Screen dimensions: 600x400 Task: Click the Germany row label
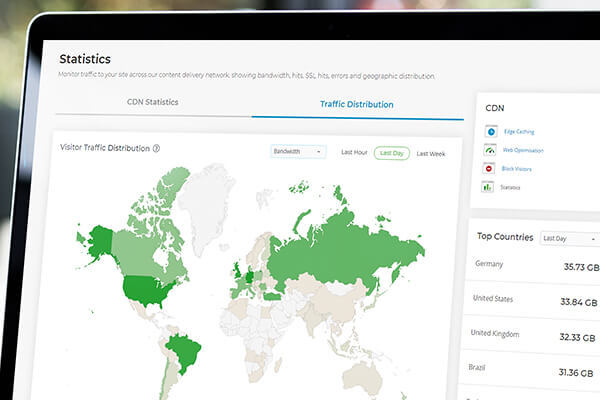[x=489, y=264]
